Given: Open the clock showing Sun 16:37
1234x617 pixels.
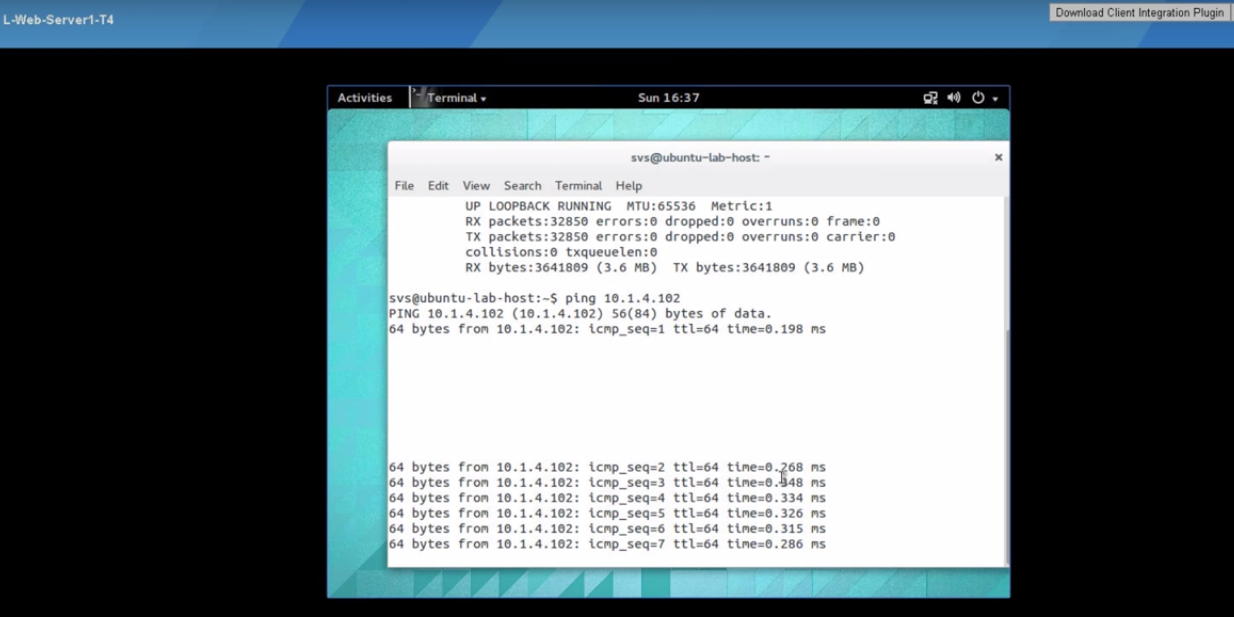Looking at the screenshot, I should coord(668,98).
